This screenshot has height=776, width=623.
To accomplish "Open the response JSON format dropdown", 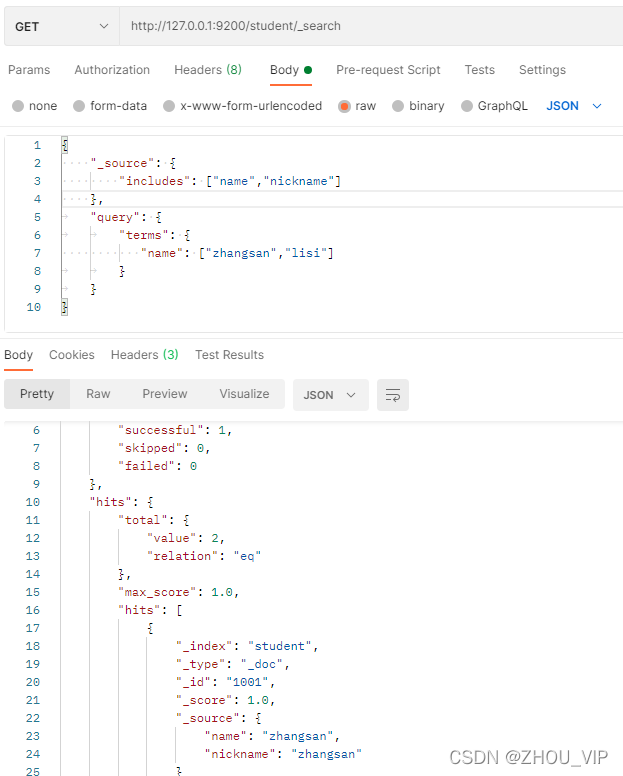I will point(331,395).
